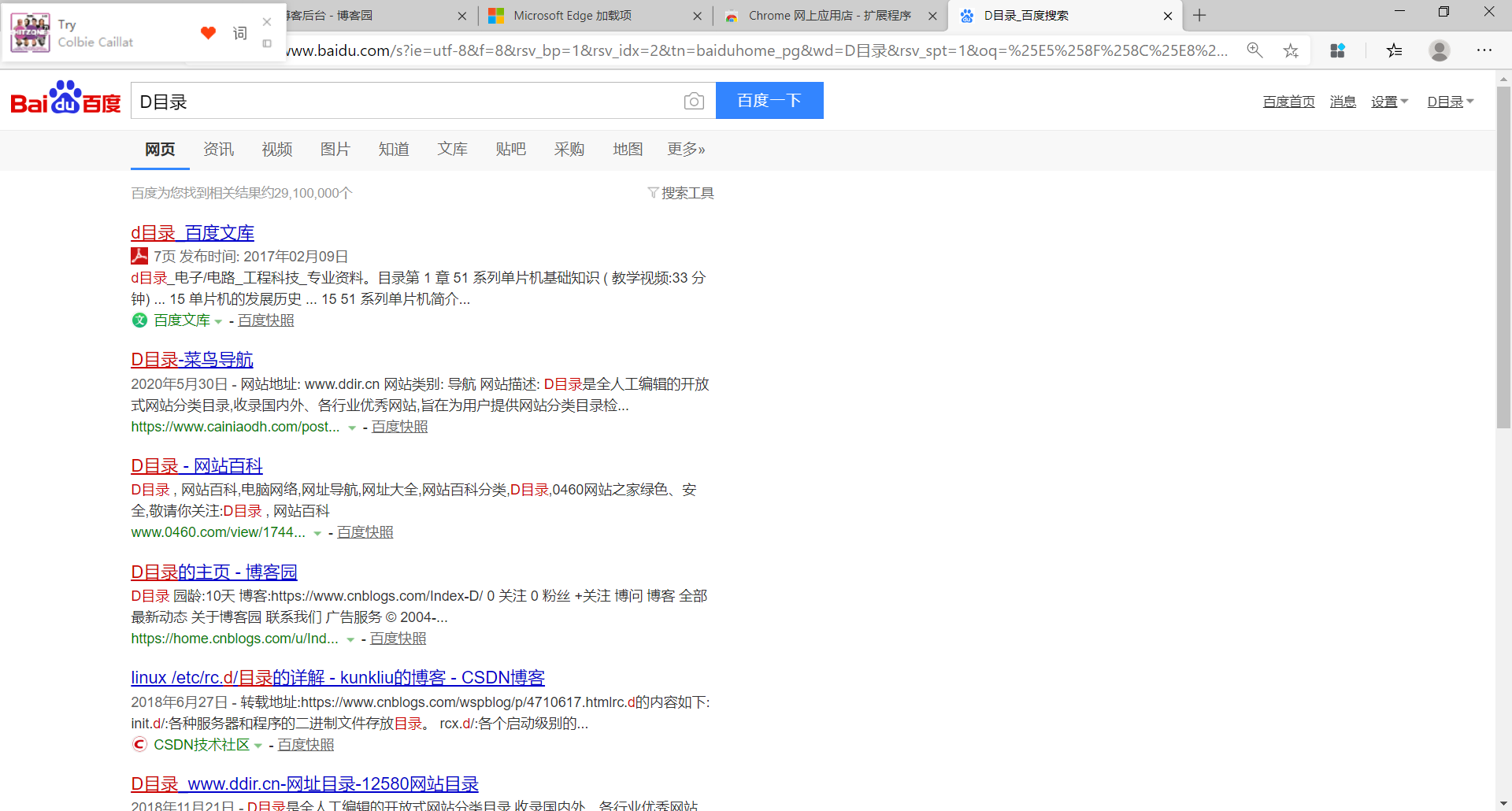
Task: Select the 地图 search category tab
Action: (x=628, y=149)
